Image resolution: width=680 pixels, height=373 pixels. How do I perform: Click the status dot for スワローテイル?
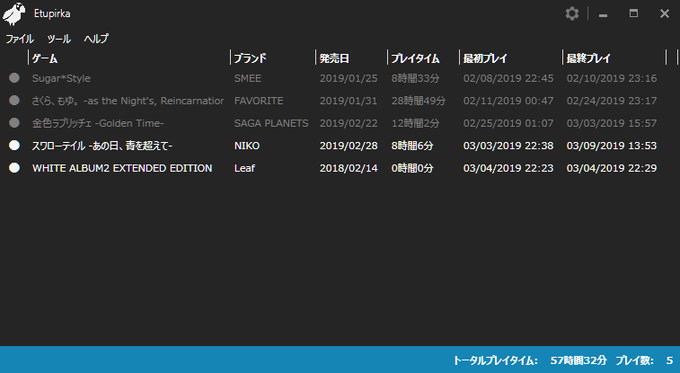pyautogui.click(x=14, y=145)
